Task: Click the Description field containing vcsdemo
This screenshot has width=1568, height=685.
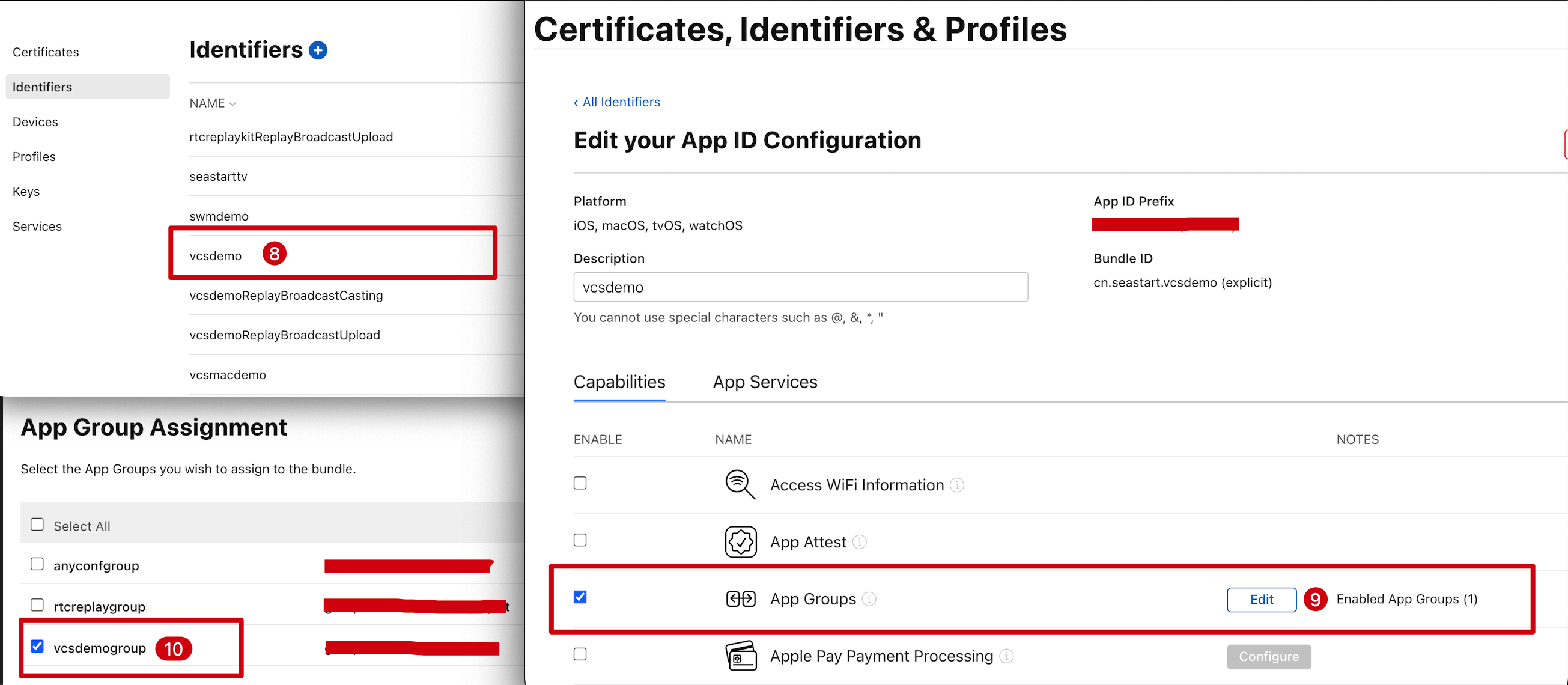Action: 800,287
